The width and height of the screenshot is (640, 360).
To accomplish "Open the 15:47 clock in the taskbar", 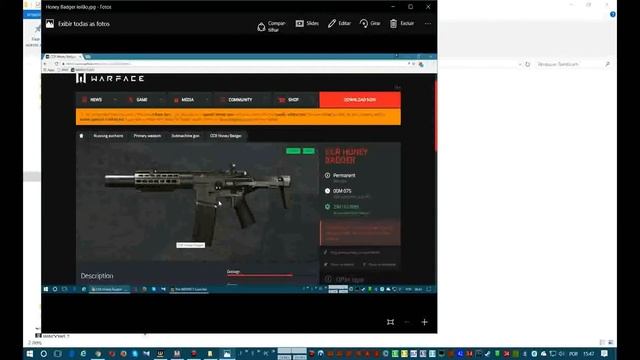I will pyautogui.click(x=588, y=354).
